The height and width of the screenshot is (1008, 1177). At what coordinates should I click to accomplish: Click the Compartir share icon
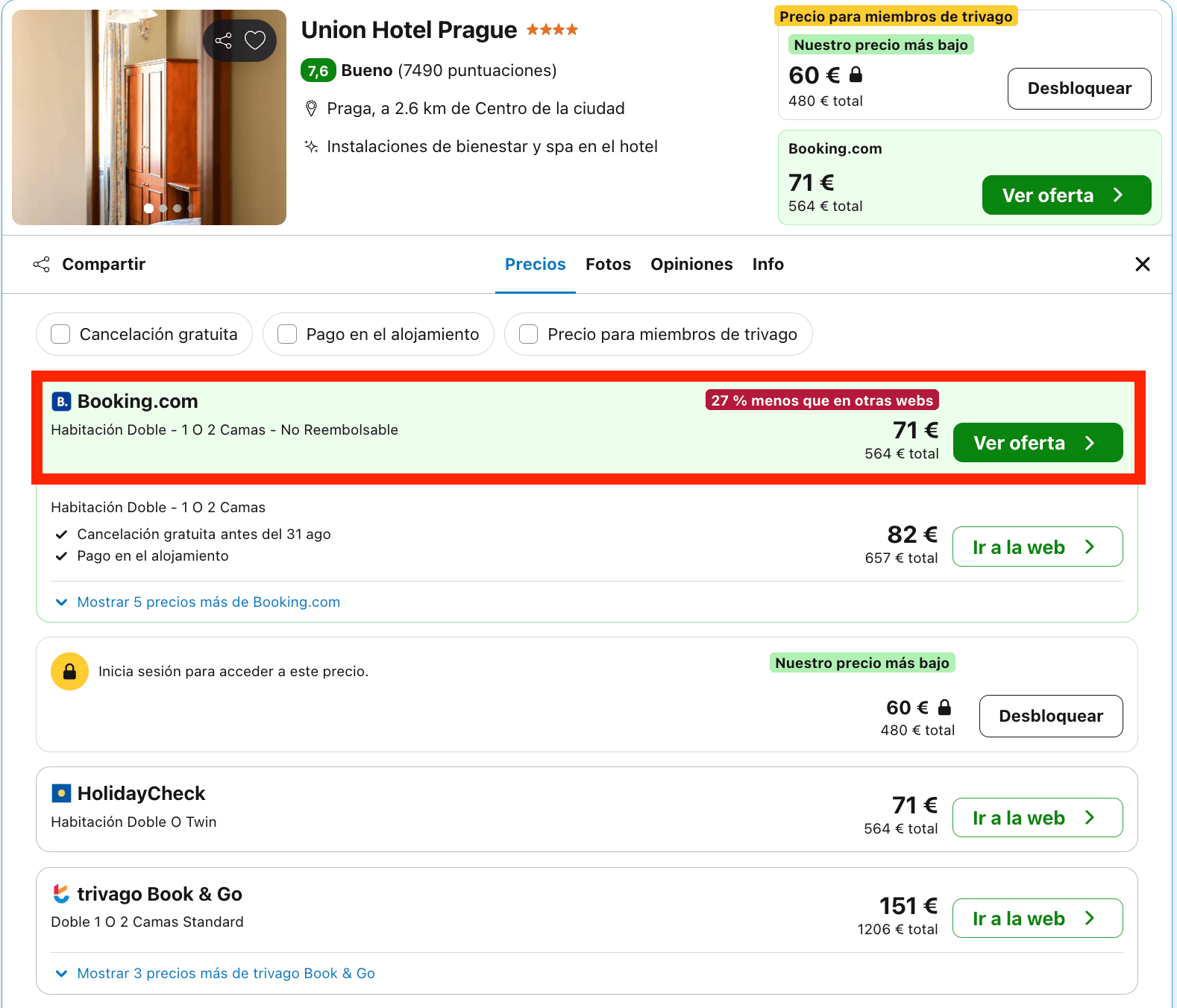[x=42, y=264]
